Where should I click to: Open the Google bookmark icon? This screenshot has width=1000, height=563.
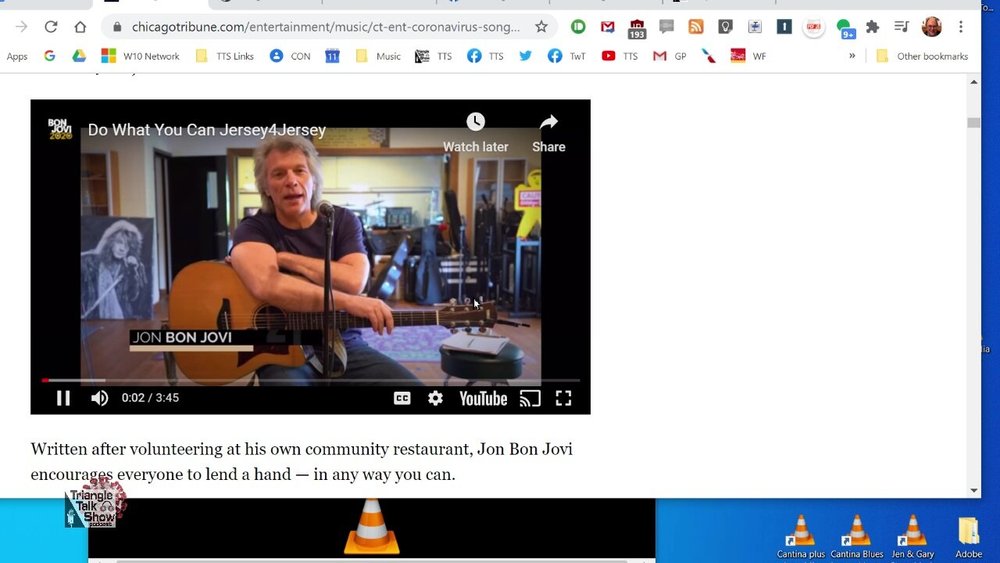(49, 56)
